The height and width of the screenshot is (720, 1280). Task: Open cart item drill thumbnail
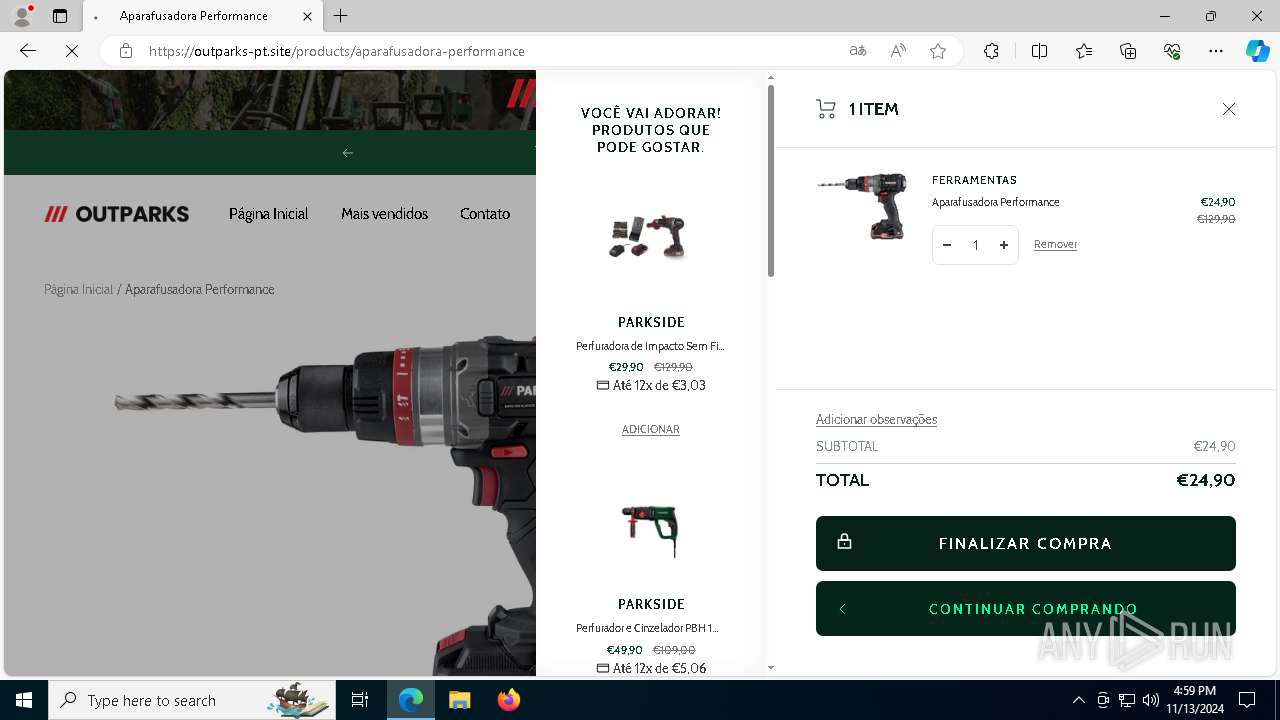862,205
